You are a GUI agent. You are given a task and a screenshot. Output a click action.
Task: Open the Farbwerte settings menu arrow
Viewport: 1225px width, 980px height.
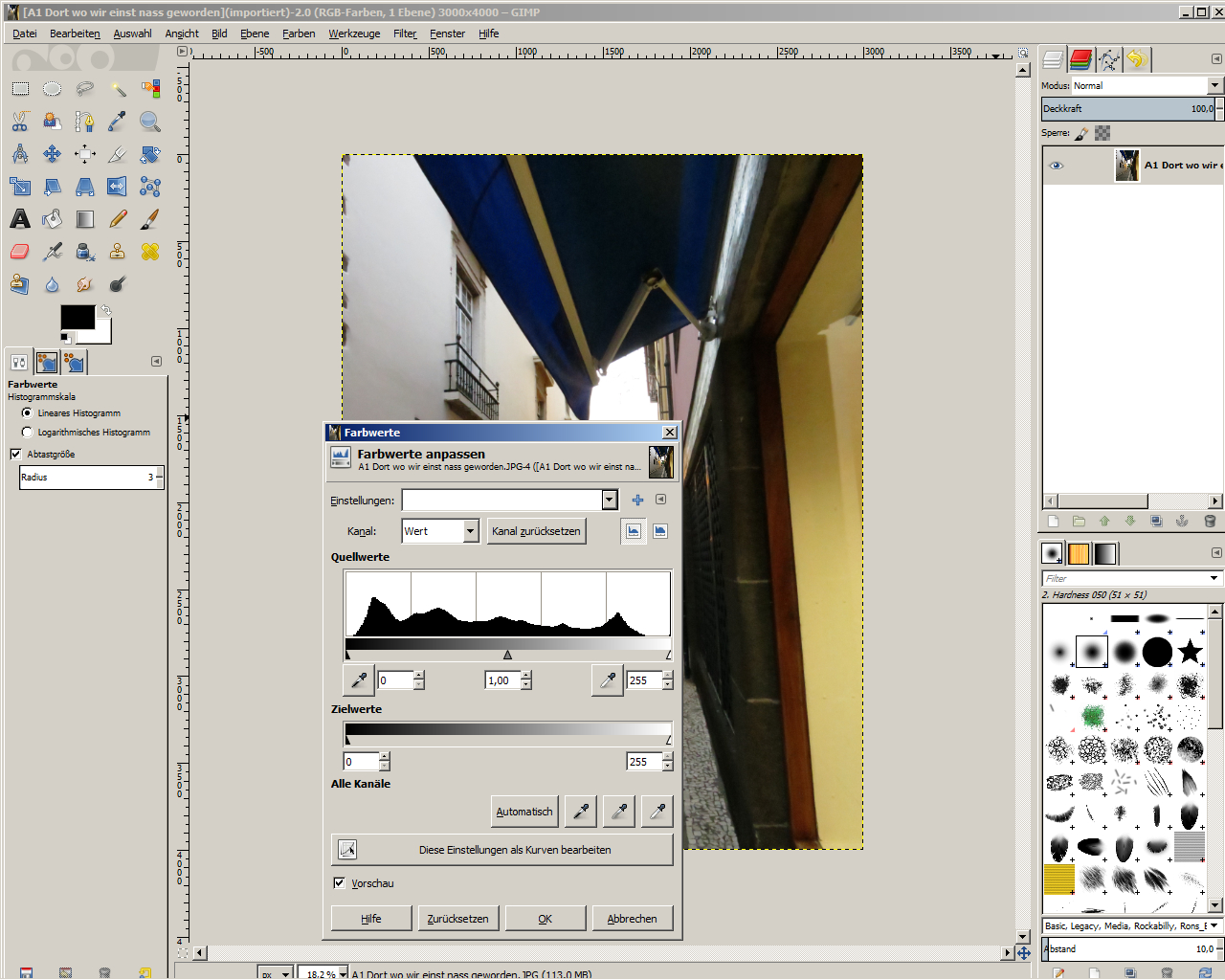click(x=660, y=500)
